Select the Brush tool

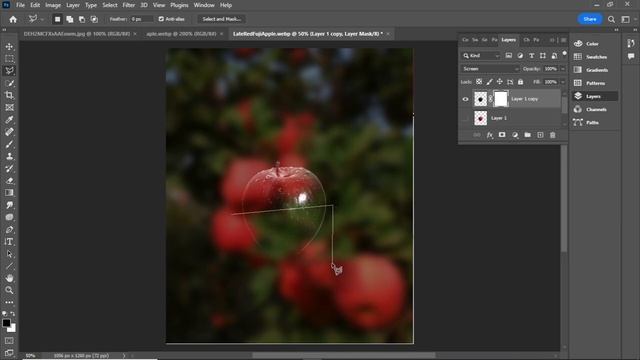pos(9,144)
